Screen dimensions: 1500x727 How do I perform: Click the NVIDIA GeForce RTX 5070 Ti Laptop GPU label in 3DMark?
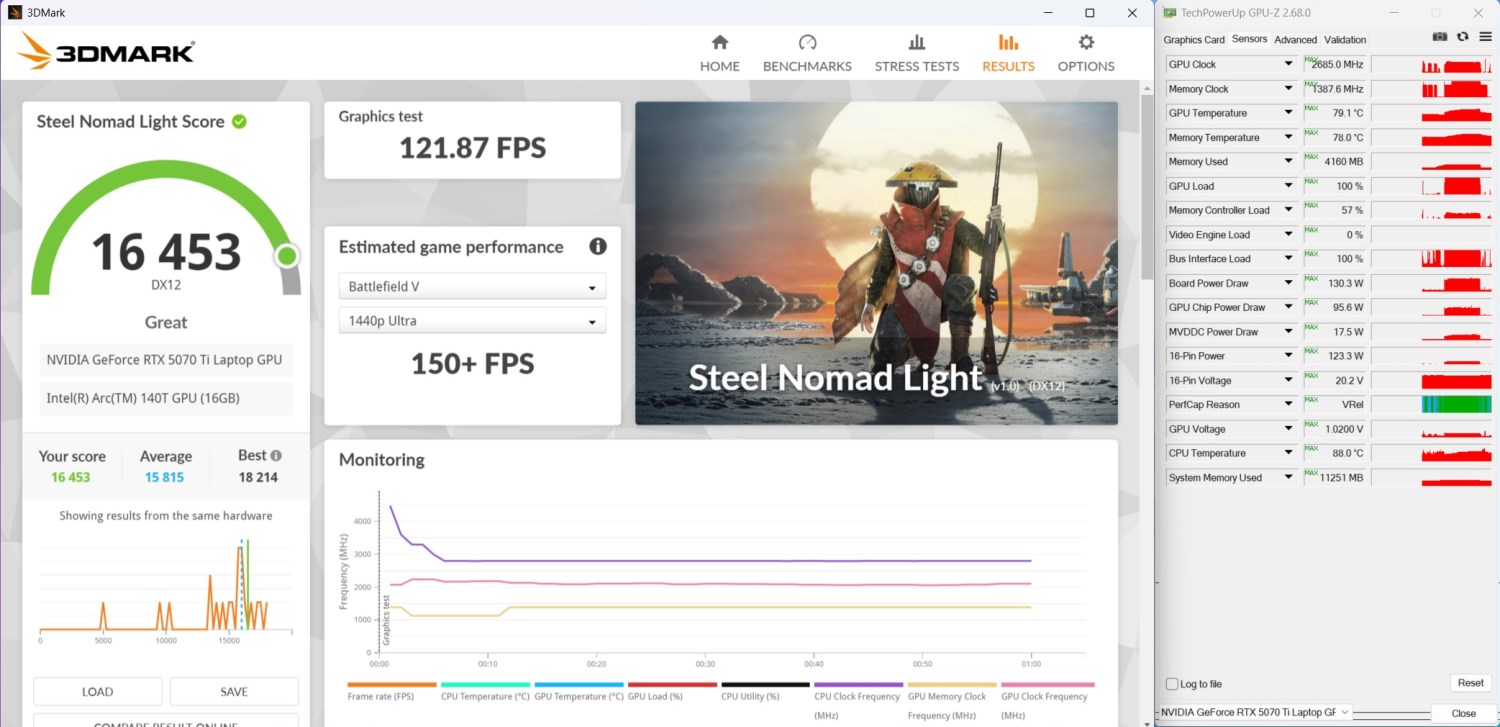[x=164, y=360]
